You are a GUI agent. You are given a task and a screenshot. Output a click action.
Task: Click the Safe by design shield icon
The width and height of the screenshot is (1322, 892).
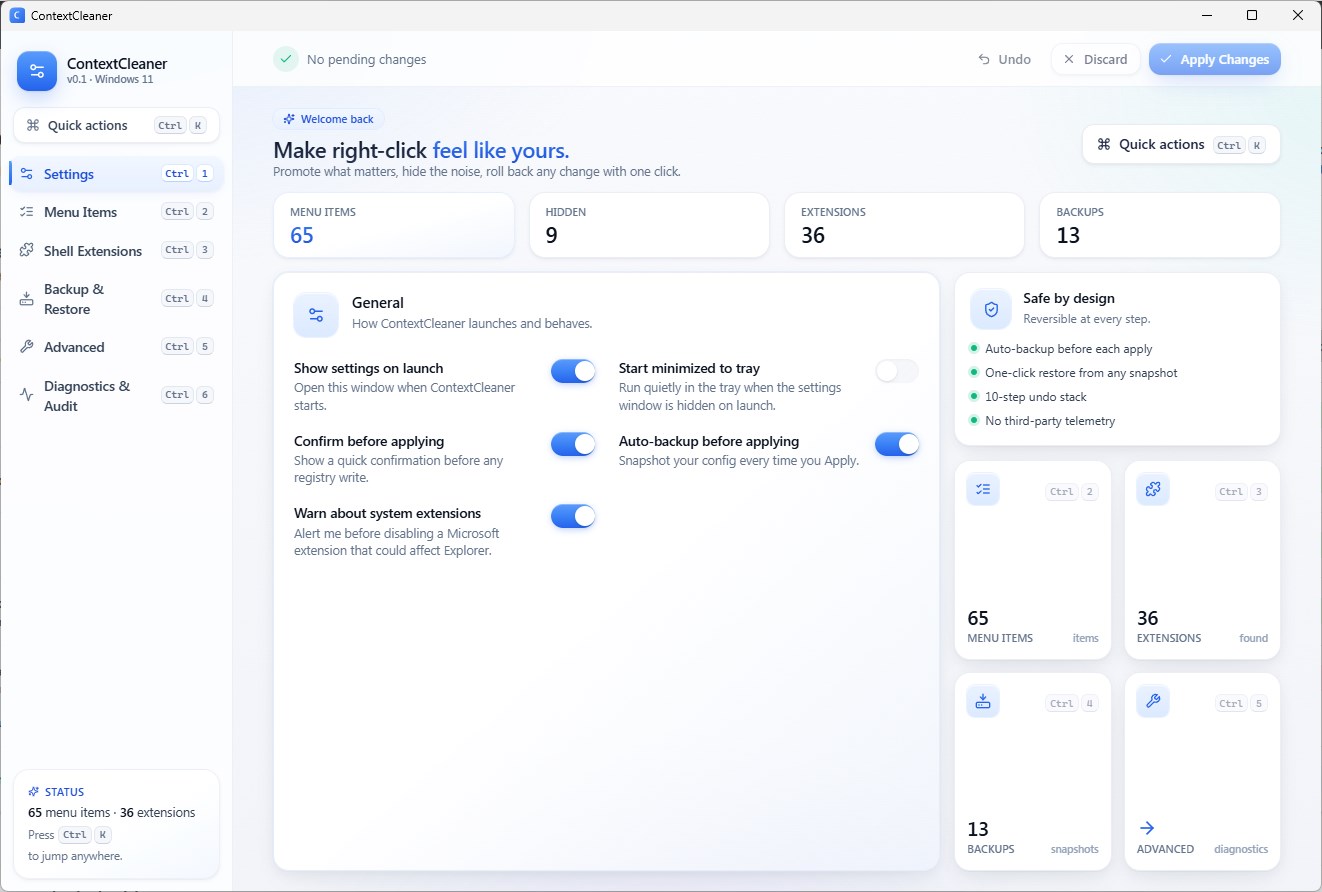991,310
